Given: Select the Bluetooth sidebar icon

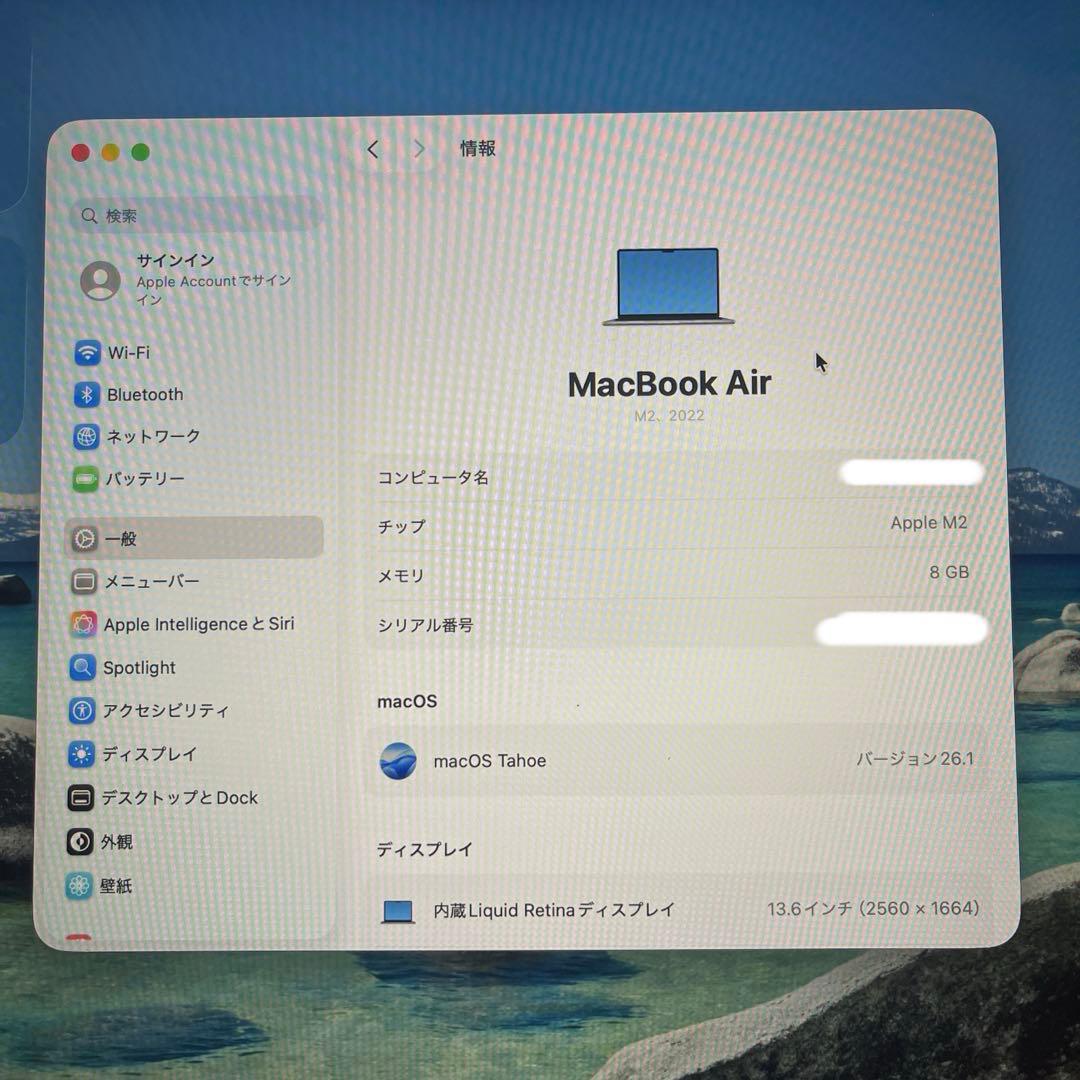Looking at the screenshot, I should pos(144,394).
